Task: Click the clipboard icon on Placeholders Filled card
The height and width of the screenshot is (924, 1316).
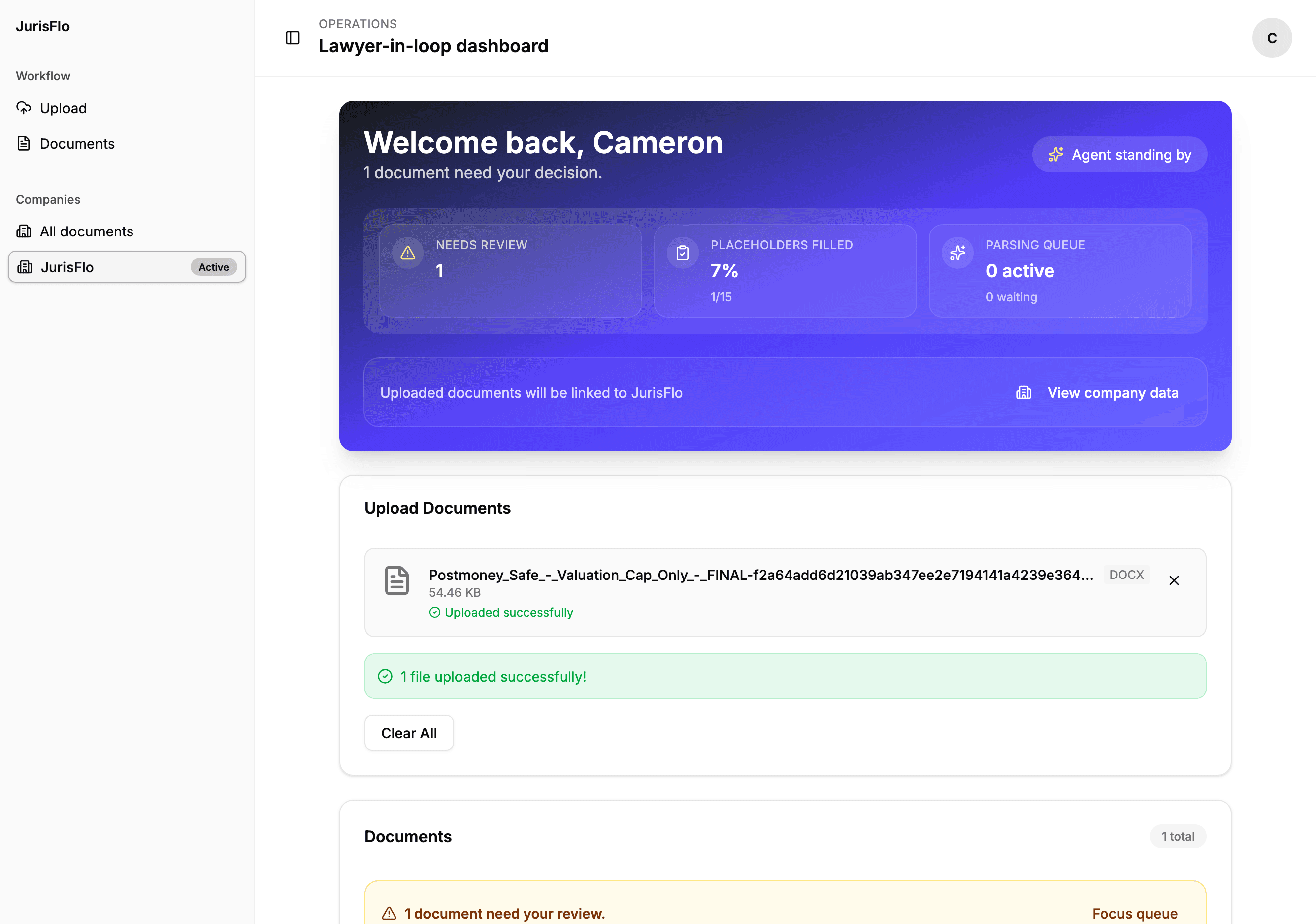Action: click(x=682, y=252)
